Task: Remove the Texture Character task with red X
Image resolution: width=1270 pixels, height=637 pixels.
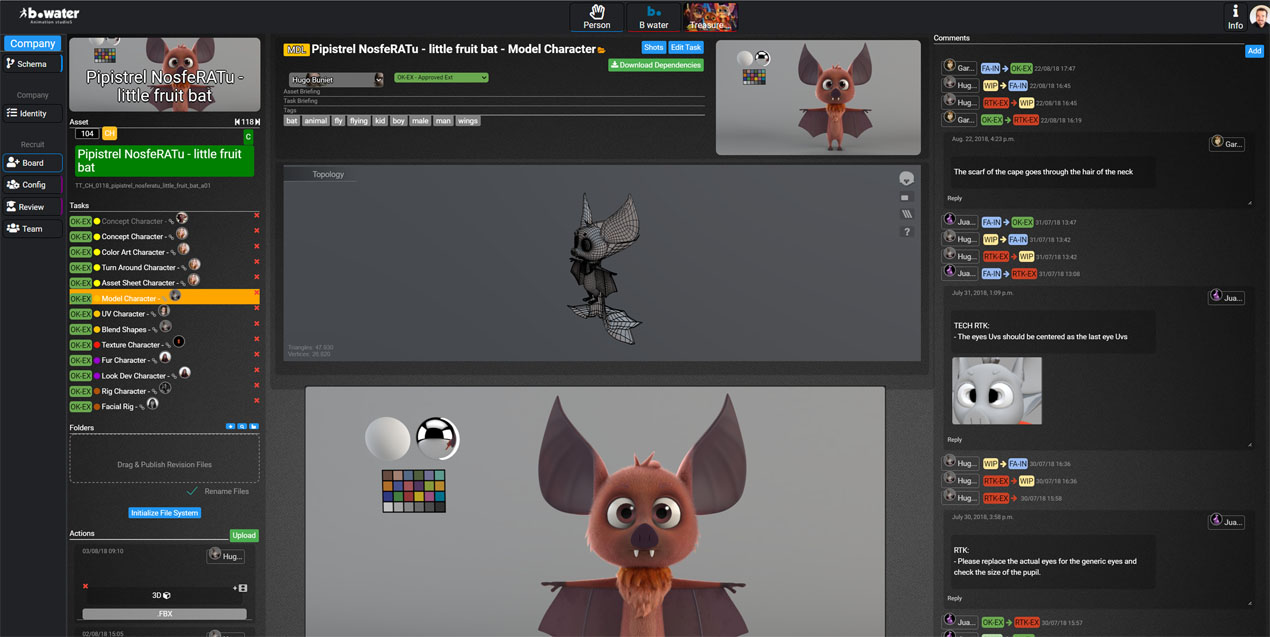Action: click(x=256, y=339)
